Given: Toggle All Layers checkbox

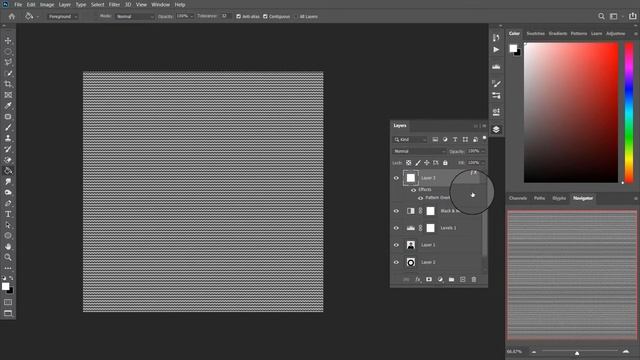Looking at the screenshot, I should pyautogui.click(x=296, y=17).
